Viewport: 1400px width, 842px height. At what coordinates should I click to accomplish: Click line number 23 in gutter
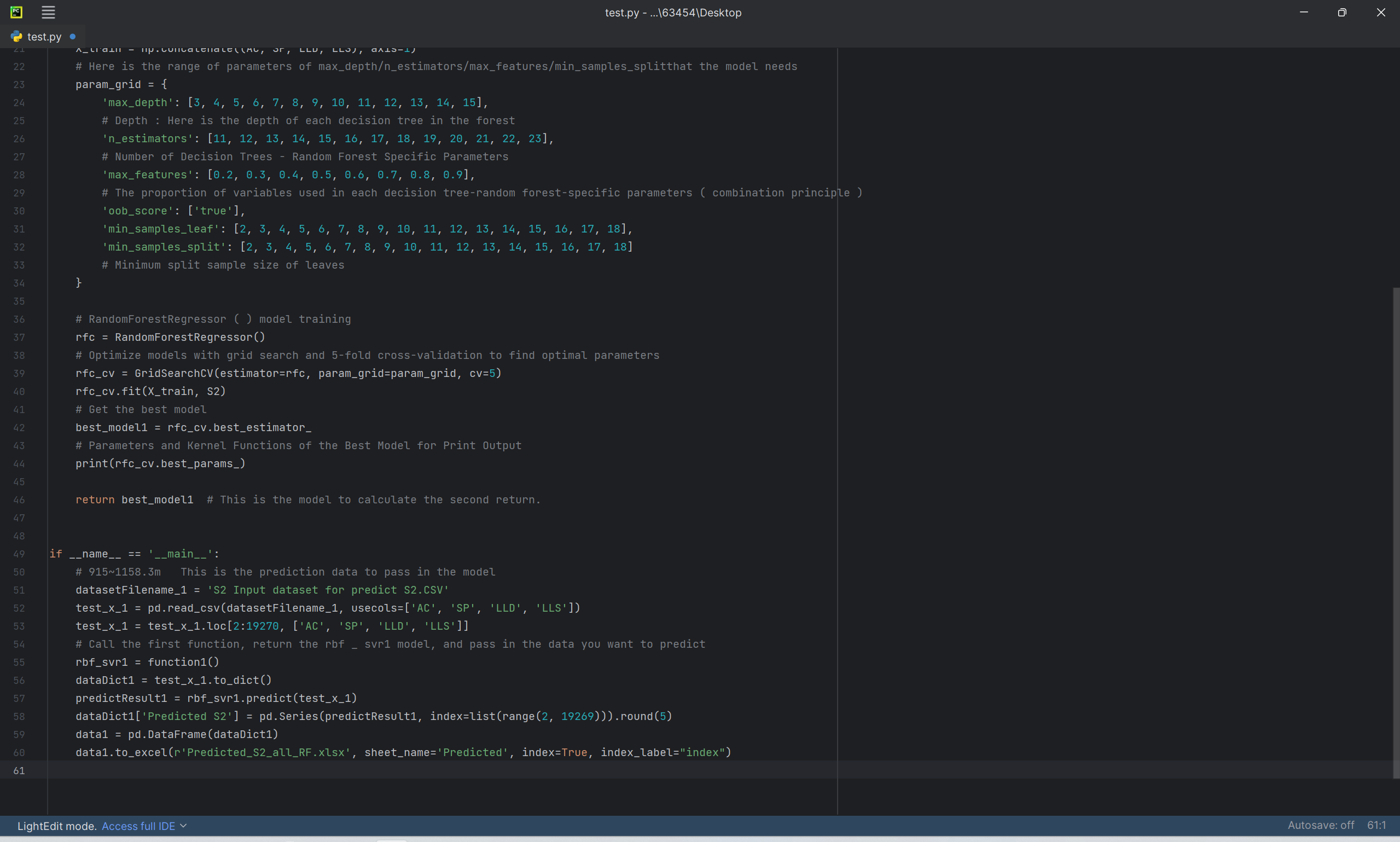19,85
